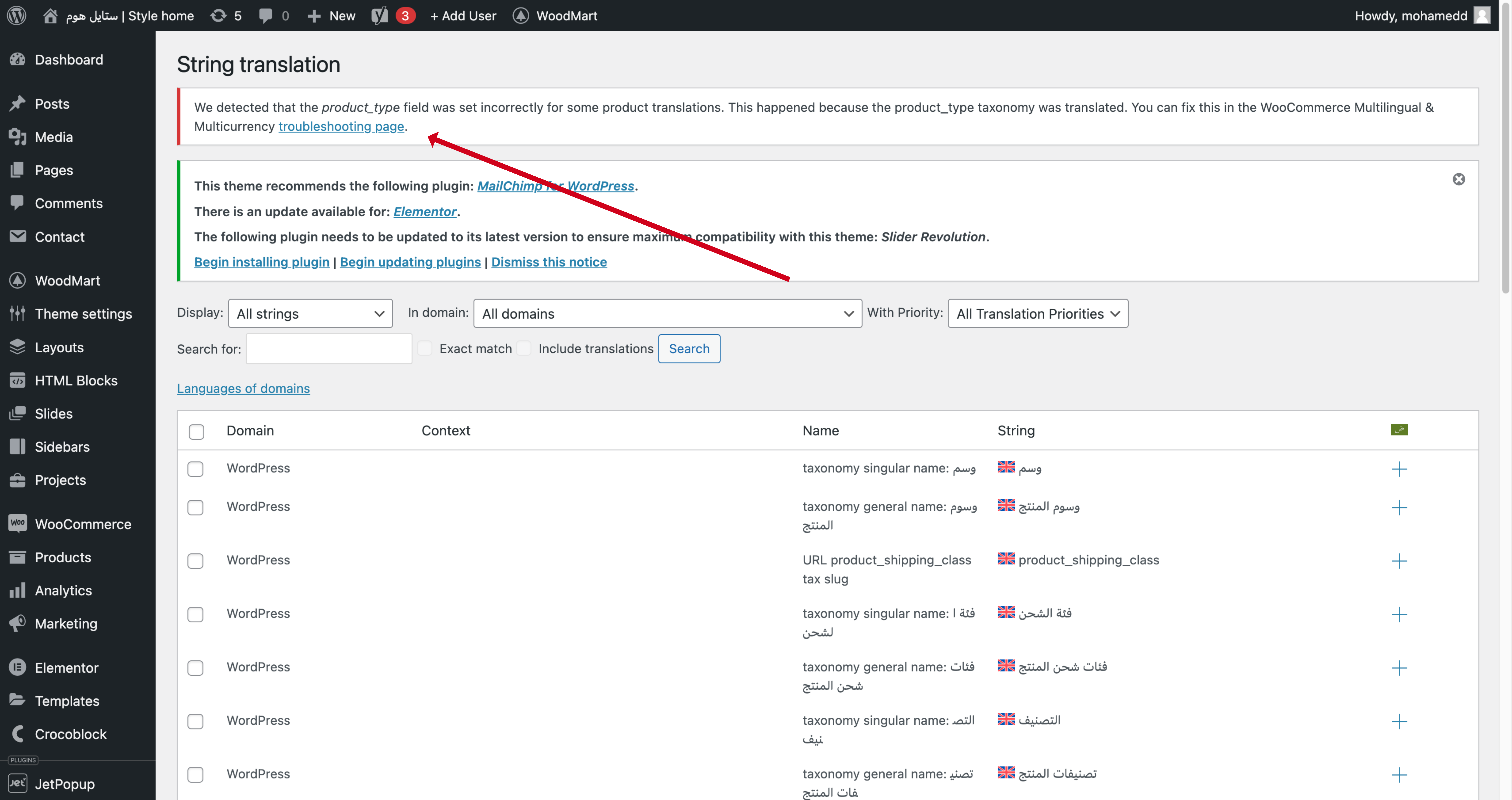Enable the Include translations checkbox
This screenshot has width=1512, height=800.
tap(523, 349)
